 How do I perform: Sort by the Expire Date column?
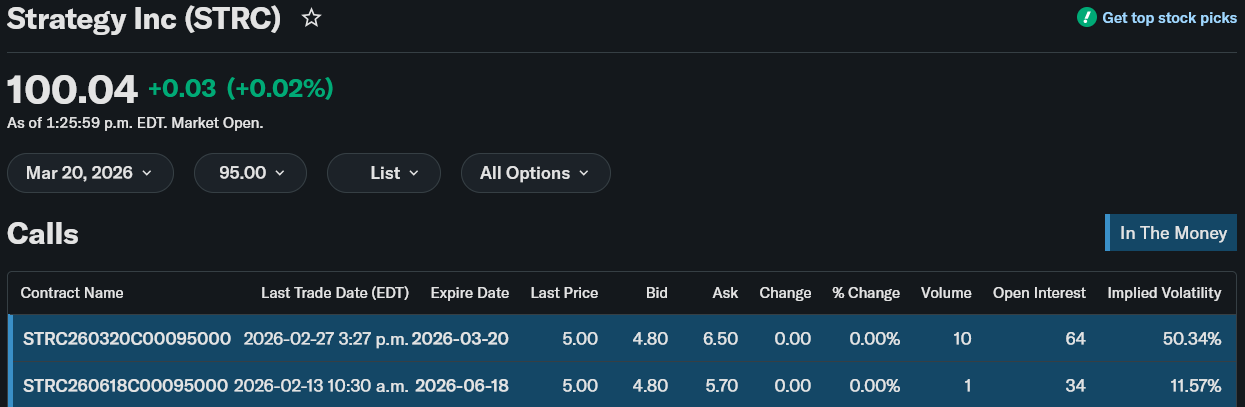(x=469, y=293)
